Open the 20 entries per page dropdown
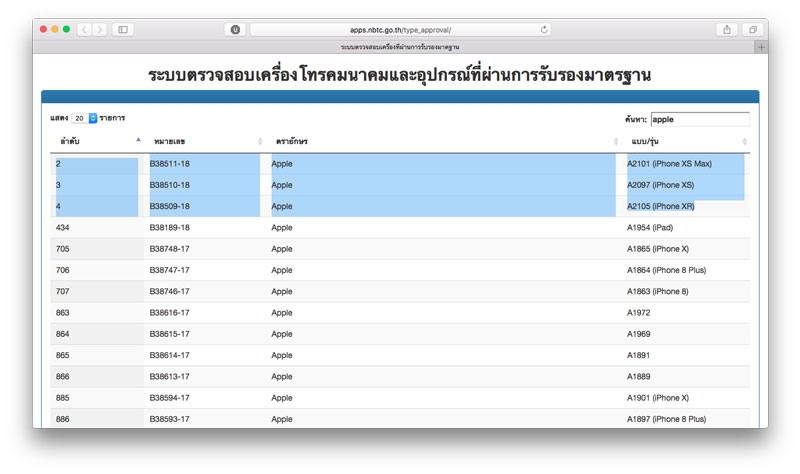This screenshot has width=800, height=474. point(84,118)
